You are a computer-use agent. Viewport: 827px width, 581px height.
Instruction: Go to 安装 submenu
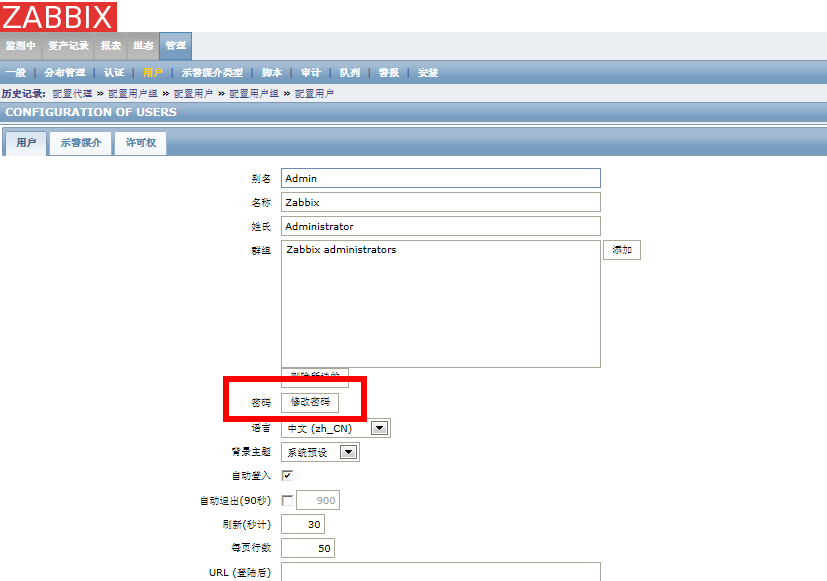tap(428, 73)
